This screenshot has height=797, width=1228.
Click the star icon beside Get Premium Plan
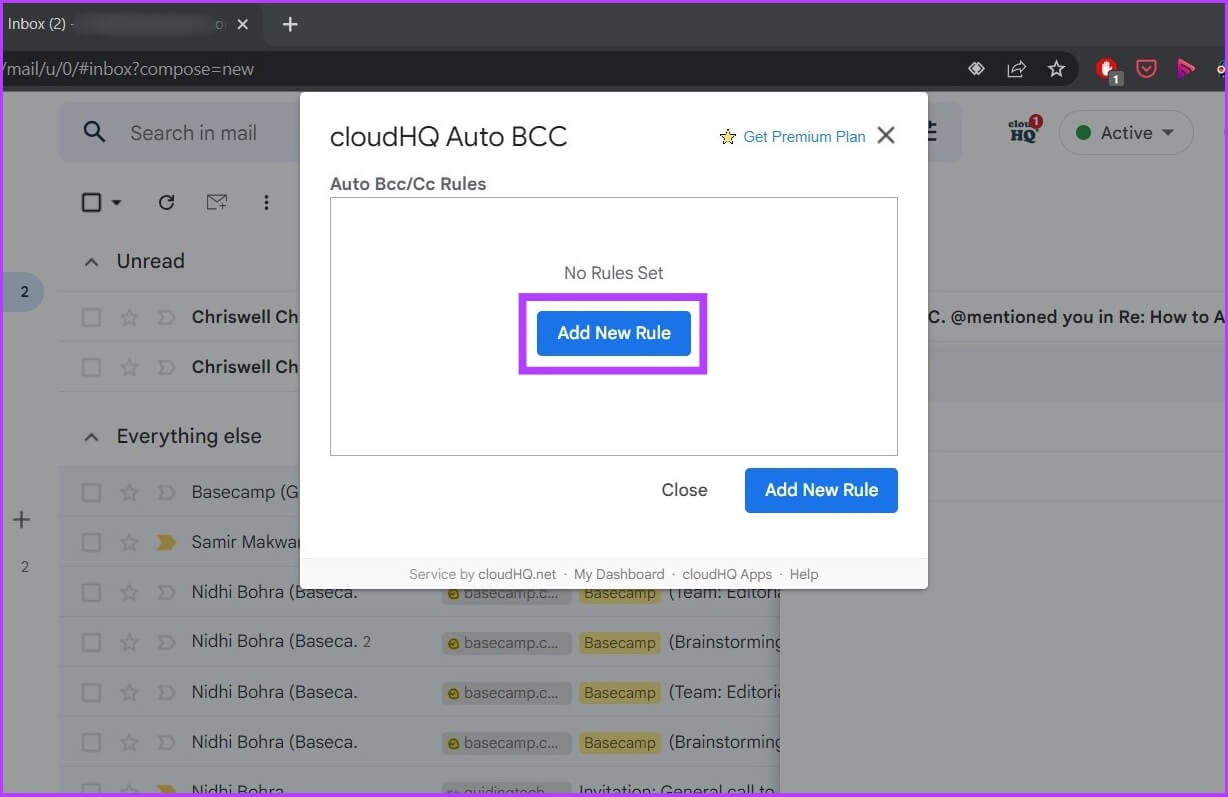coord(728,137)
